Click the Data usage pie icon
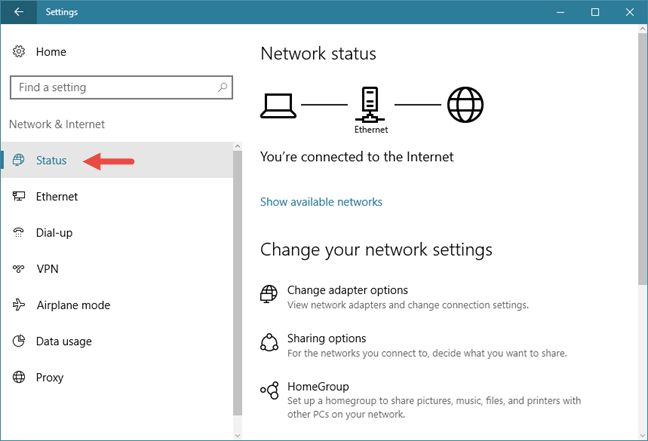This screenshot has height=441, width=648. click(x=18, y=341)
